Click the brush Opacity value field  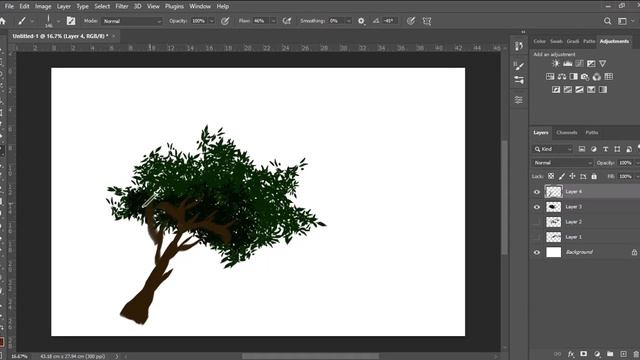pyautogui.click(x=199, y=21)
